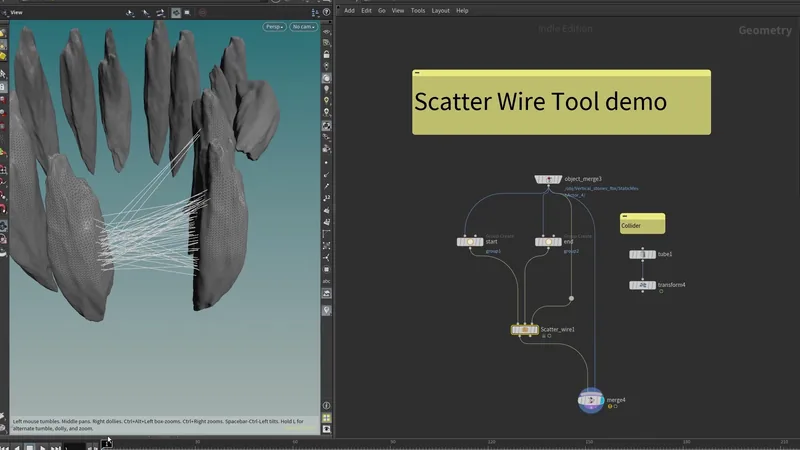Open the Layout menu
Image resolution: width=800 pixels, height=450 pixels.
tap(440, 11)
